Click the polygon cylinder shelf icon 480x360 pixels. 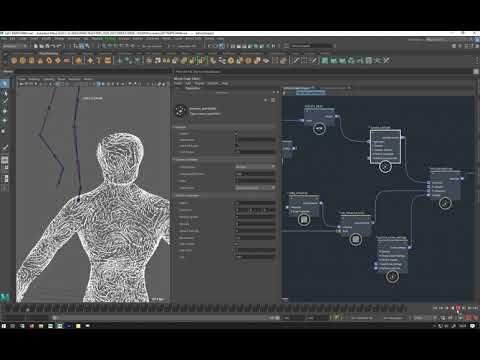31,60
